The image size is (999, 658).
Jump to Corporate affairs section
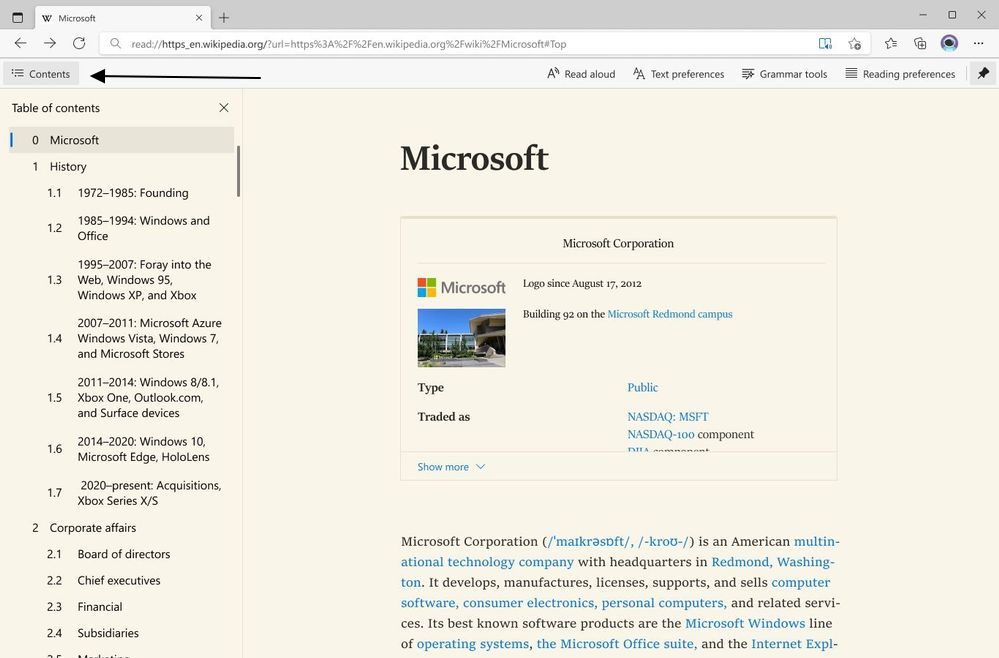coord(122,528)
